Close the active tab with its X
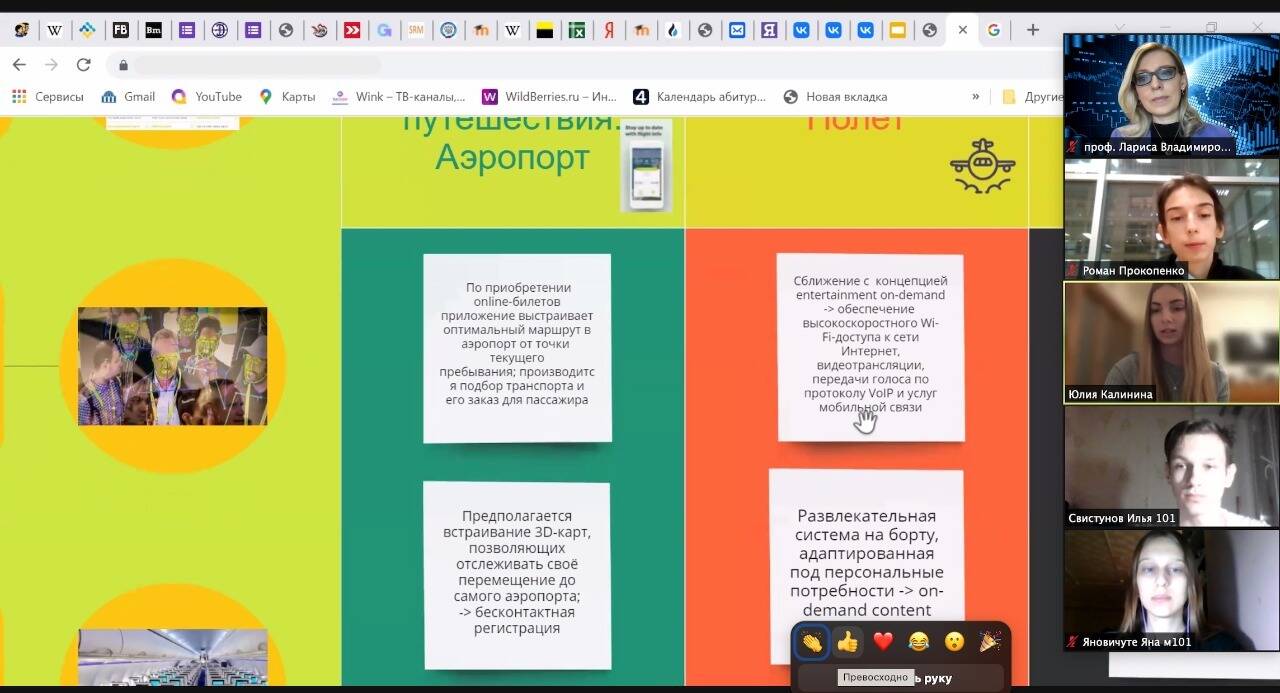Viewport: 1280px width, 693px height. point(962,30)
